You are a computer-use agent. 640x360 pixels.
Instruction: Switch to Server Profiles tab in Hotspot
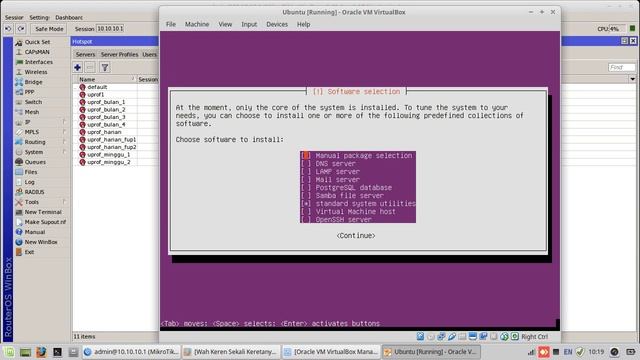coord(119,54)
